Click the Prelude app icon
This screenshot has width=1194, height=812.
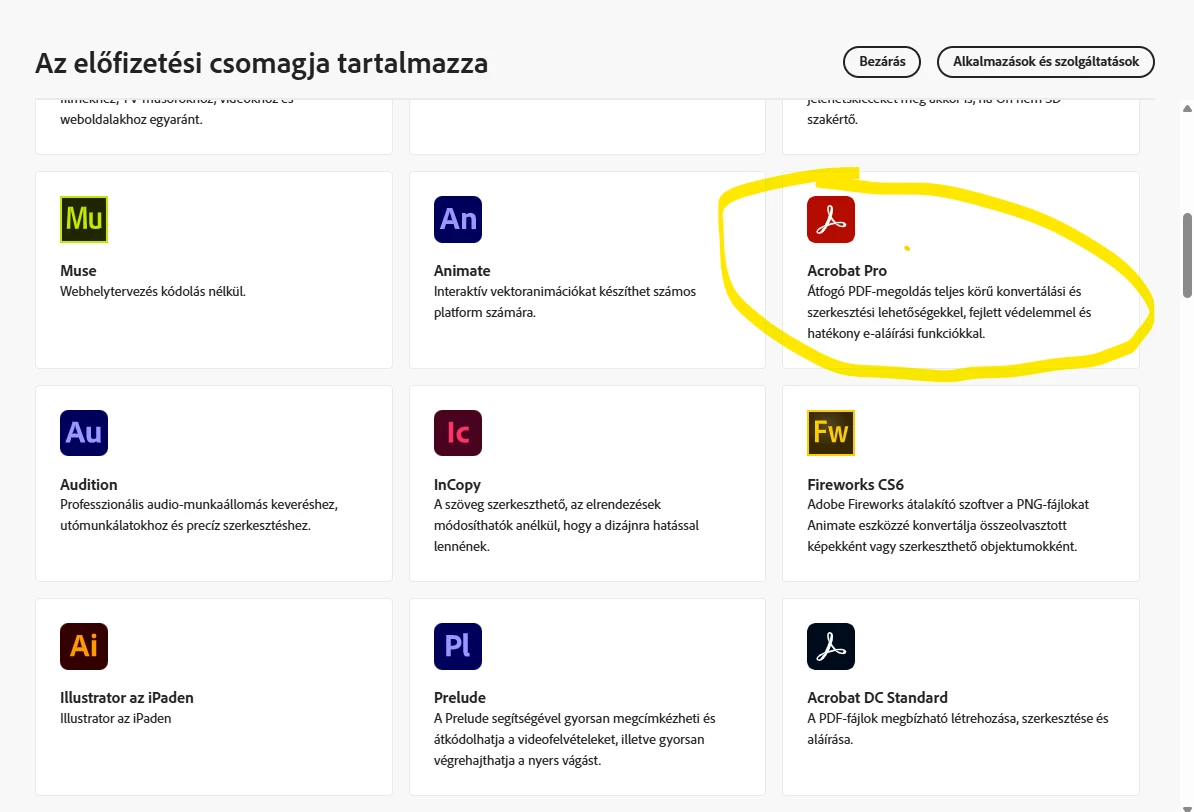tap(458, 646)
